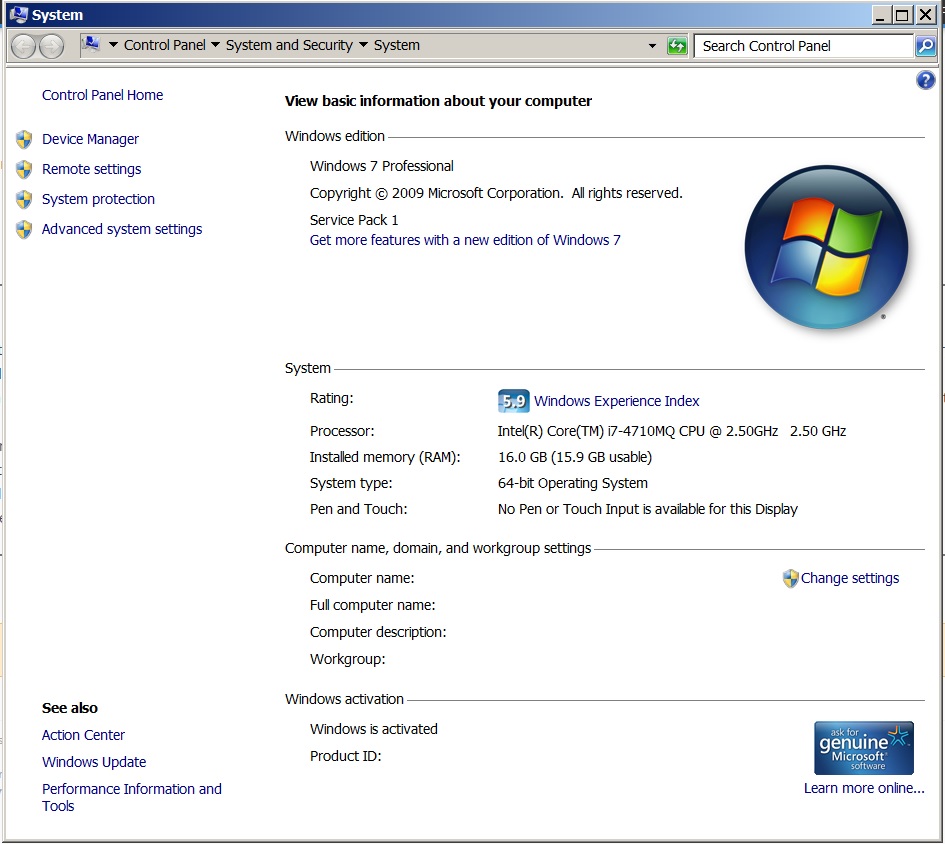Click the Windows is activated text
Screen dimensions: 945x844
click(x=374, y=729)
